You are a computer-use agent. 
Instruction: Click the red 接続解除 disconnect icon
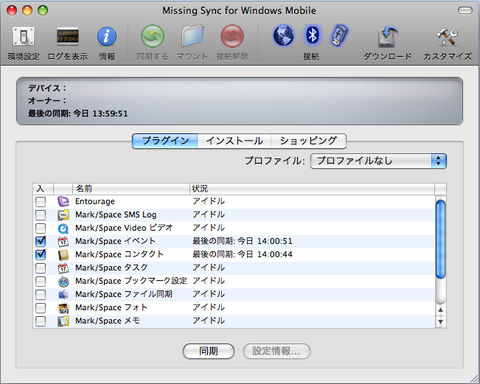pyautogui.click(x=232, y=36)
